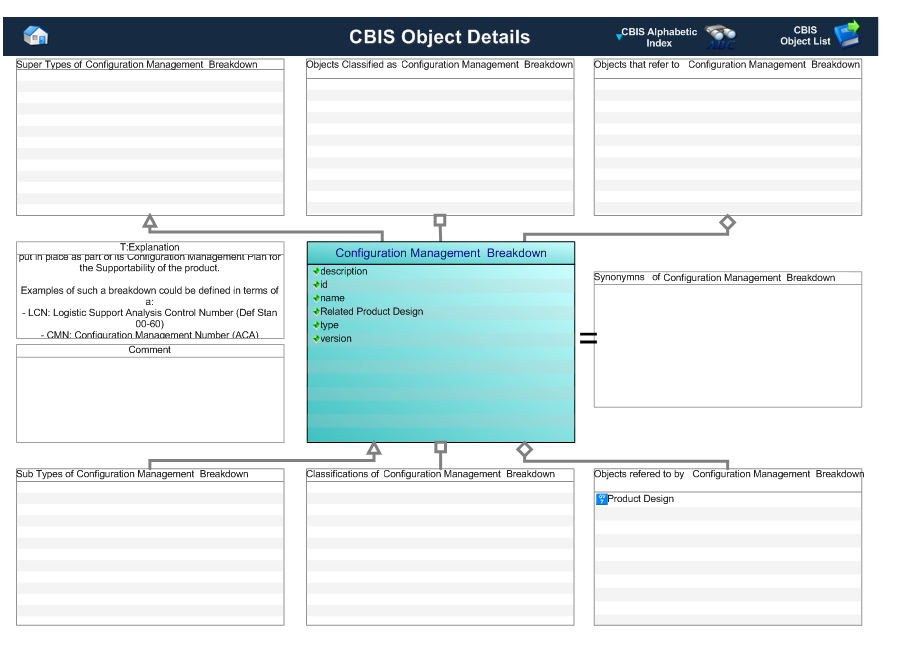The image size is (917, 653).
Task: Click the equals sign synonym connector
Action: (x=588, y=338)
